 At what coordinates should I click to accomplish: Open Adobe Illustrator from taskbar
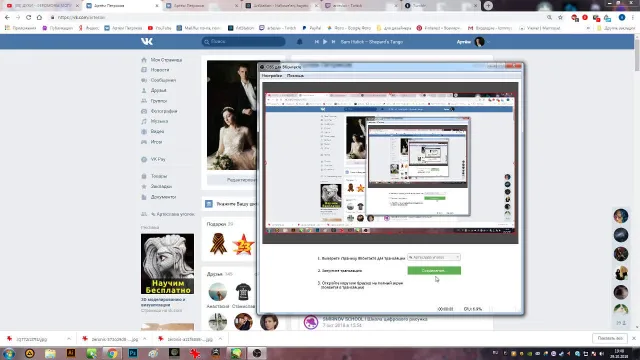click(x=71, y=353)
